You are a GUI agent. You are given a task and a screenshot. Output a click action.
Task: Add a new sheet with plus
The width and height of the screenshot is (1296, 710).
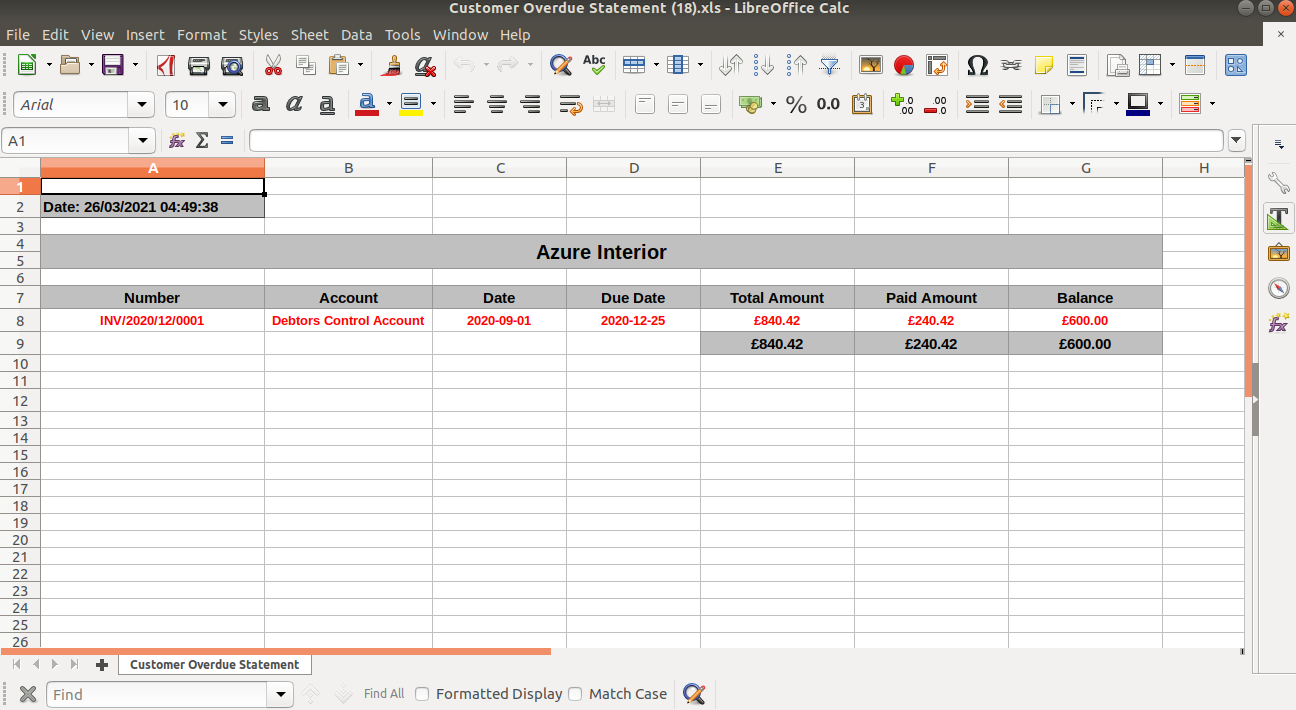pos(101,664)
